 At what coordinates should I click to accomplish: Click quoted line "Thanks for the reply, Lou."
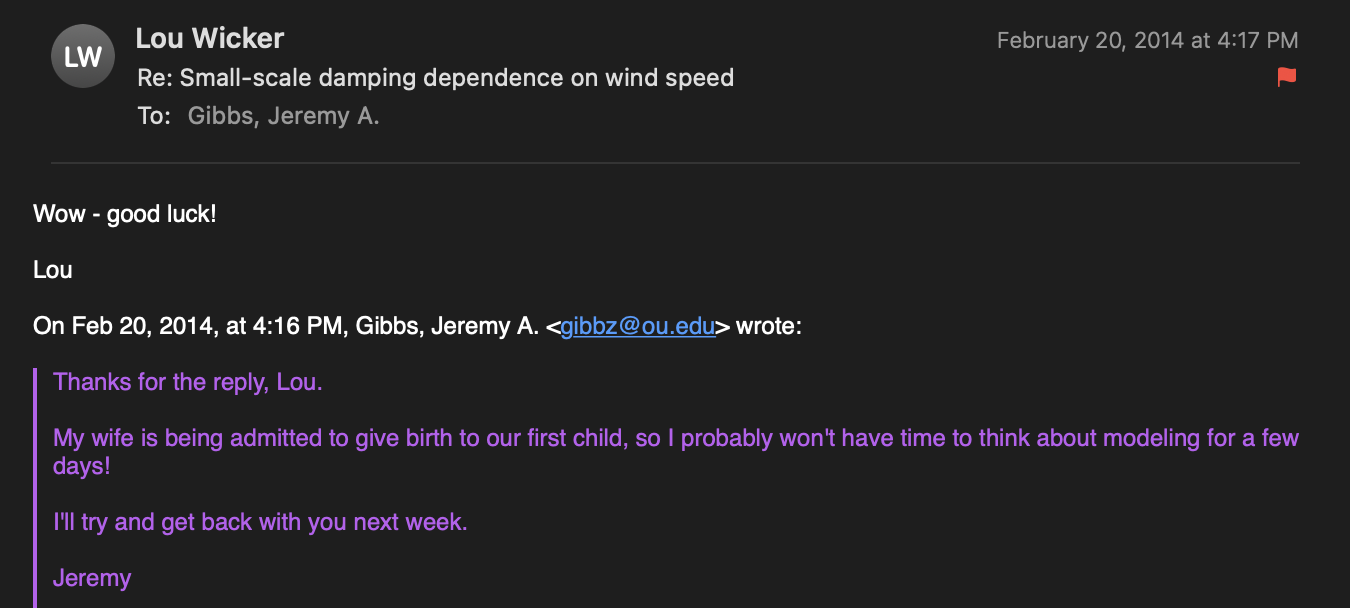[188, 382]
